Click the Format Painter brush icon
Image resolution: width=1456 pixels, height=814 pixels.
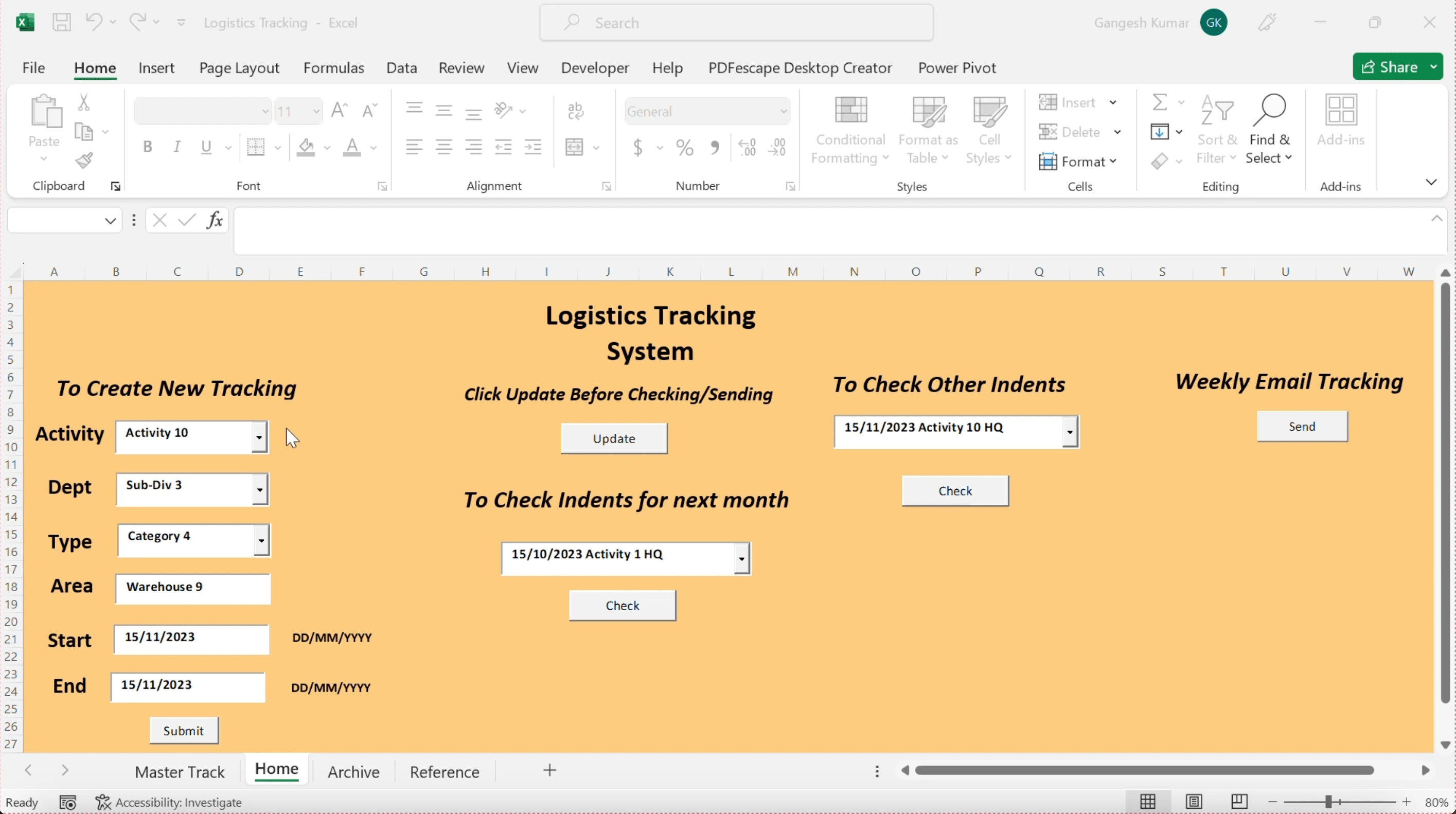[84, 161]
